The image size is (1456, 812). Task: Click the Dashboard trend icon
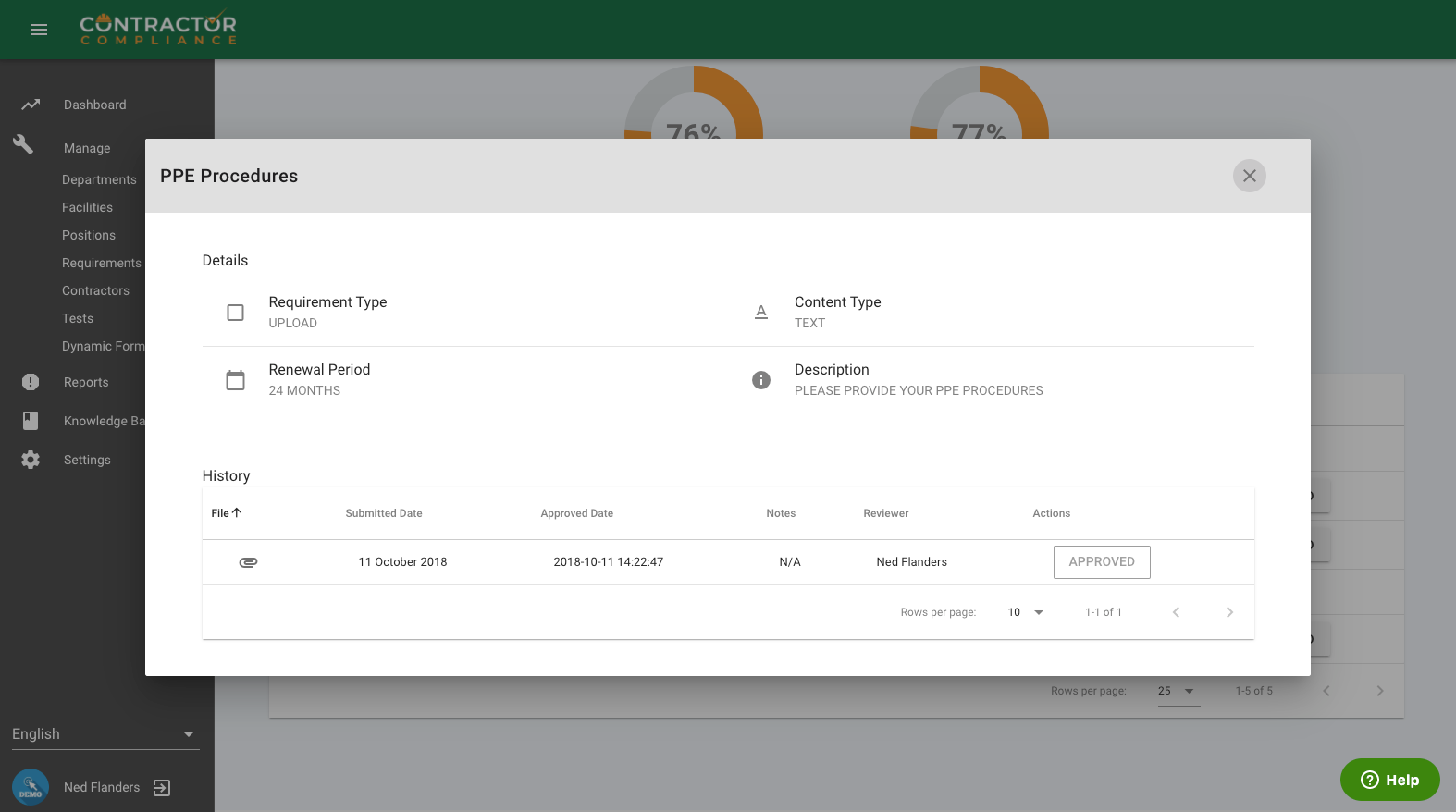click(x=31, y=105)
